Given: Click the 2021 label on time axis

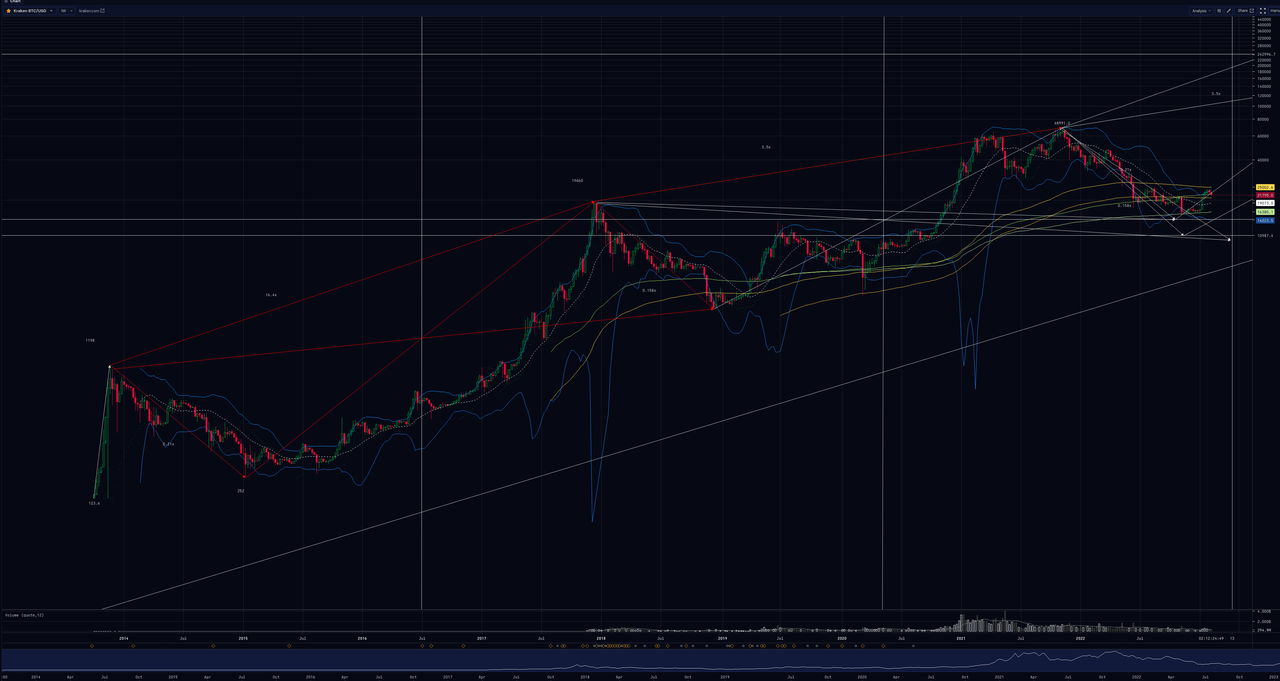Looking at the screenshot, I should tap(961, 637).
